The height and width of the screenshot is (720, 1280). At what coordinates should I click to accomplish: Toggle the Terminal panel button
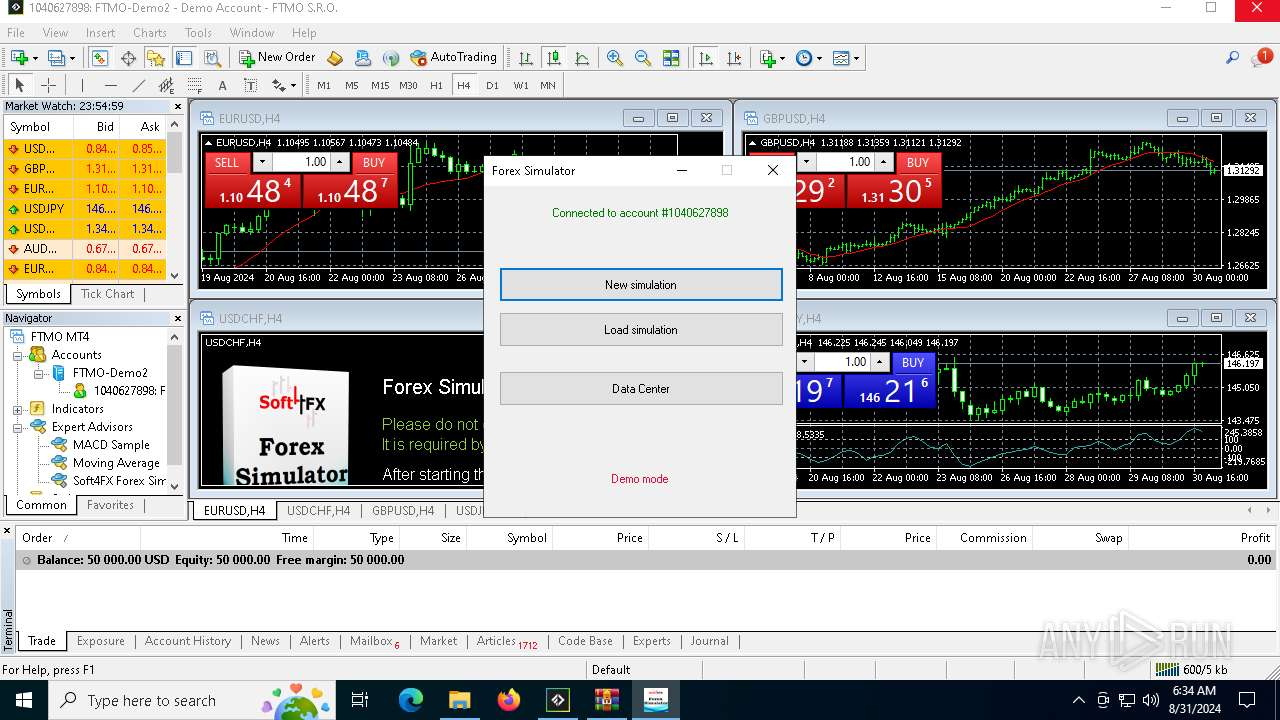(184, 58)
